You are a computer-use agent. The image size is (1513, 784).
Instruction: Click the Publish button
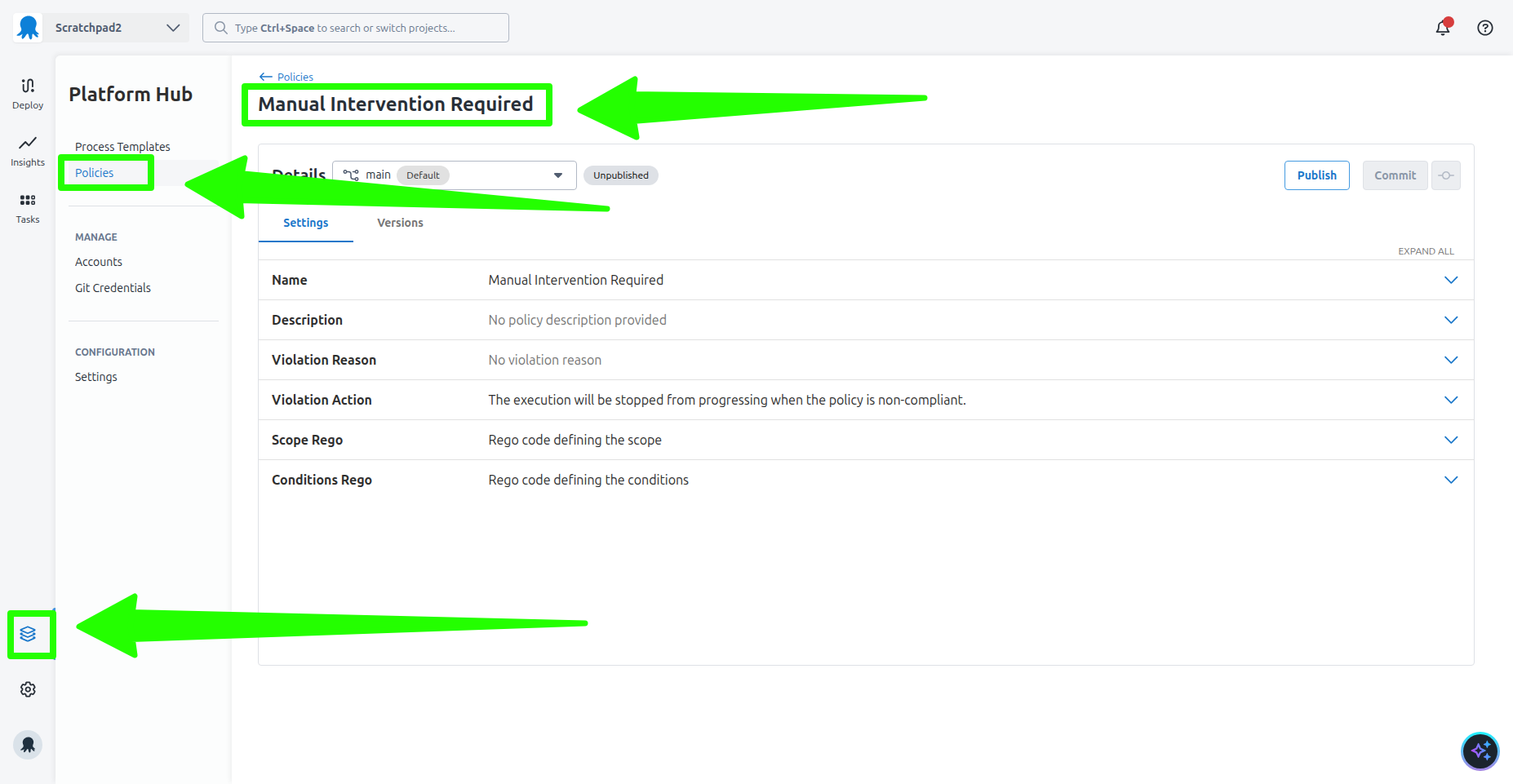point(1316,175)
